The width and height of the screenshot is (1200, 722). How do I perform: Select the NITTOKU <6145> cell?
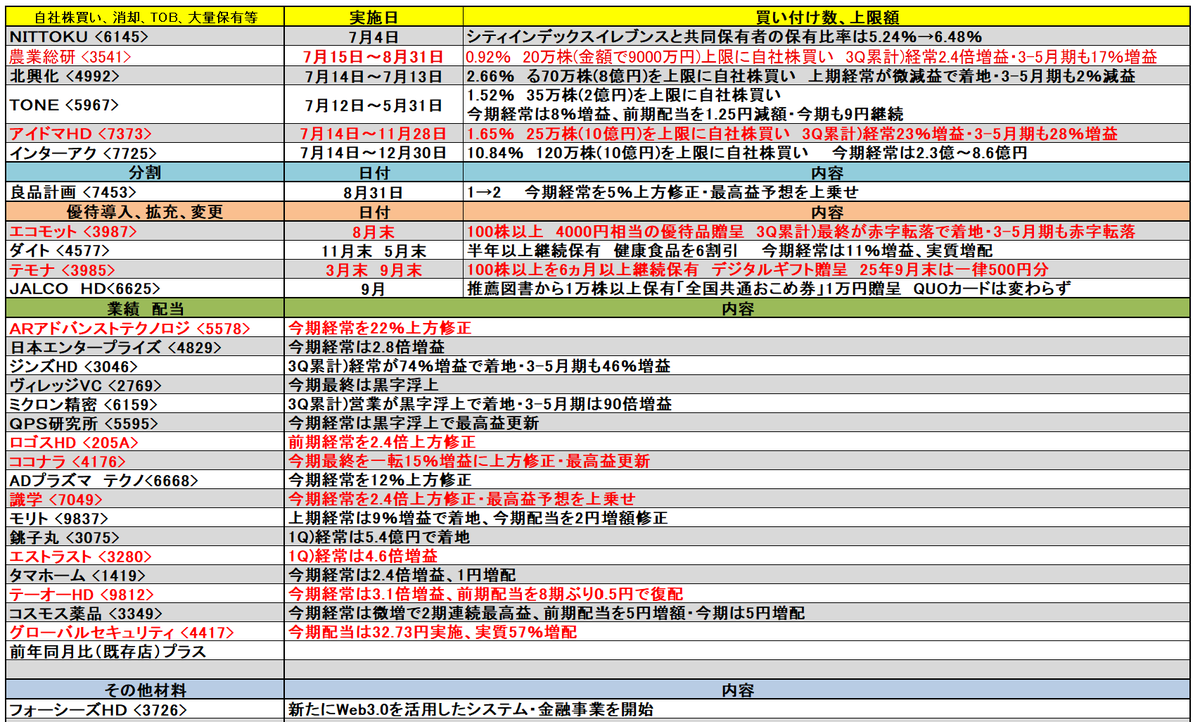coord(144,36)
